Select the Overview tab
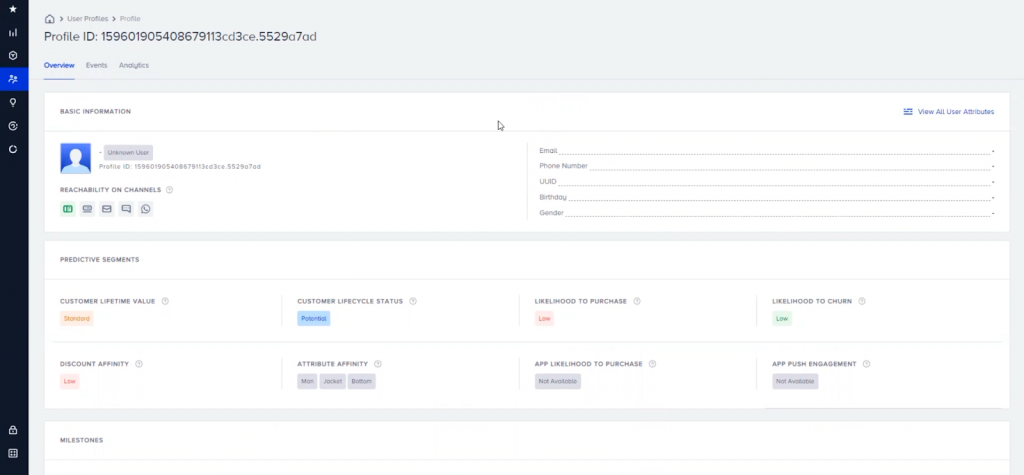Screen dimensions: 1024x475 (x=59, y=65)
